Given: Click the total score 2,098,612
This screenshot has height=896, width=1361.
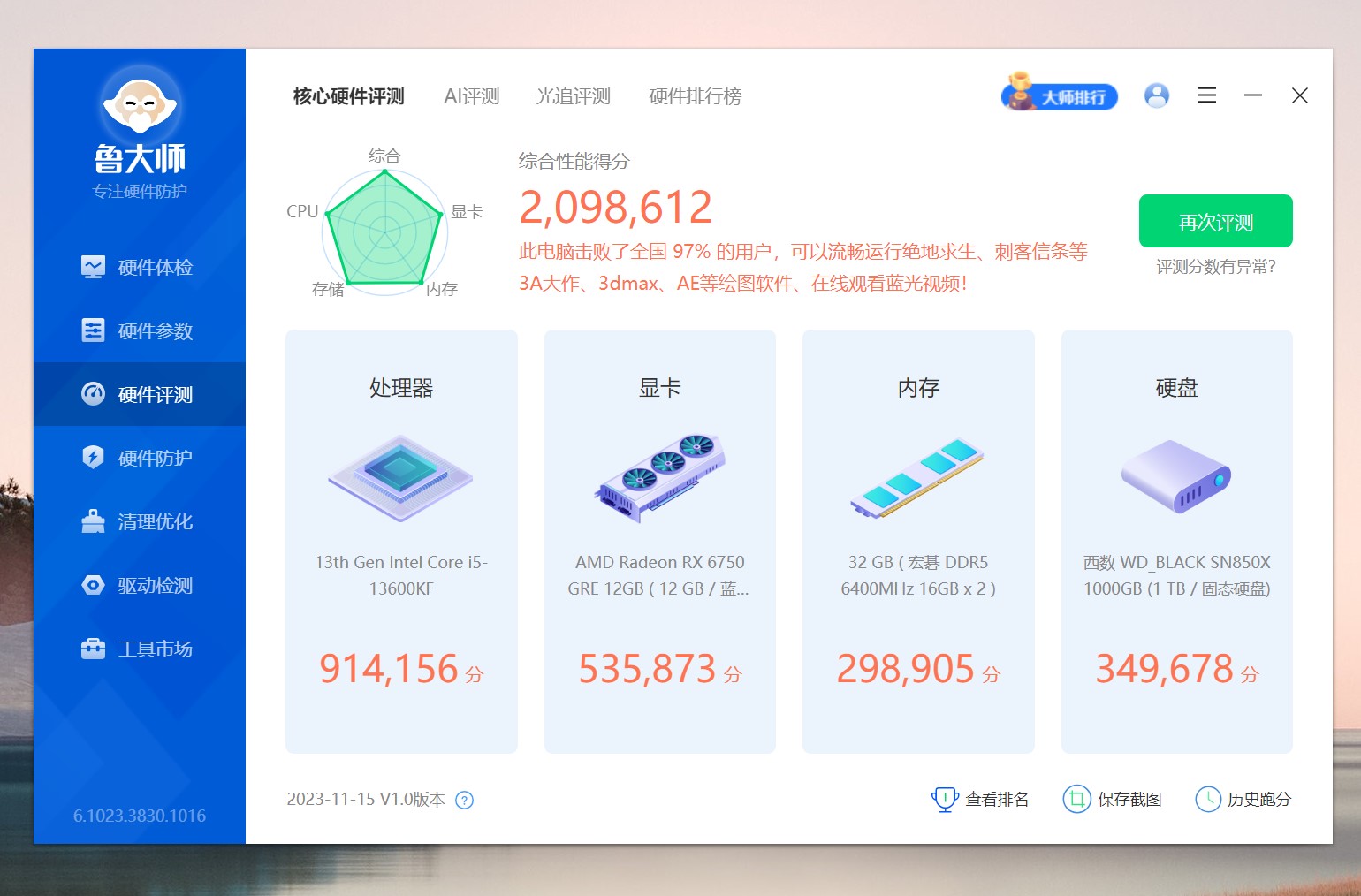Looking at the screenshot, I should [616, 208].
